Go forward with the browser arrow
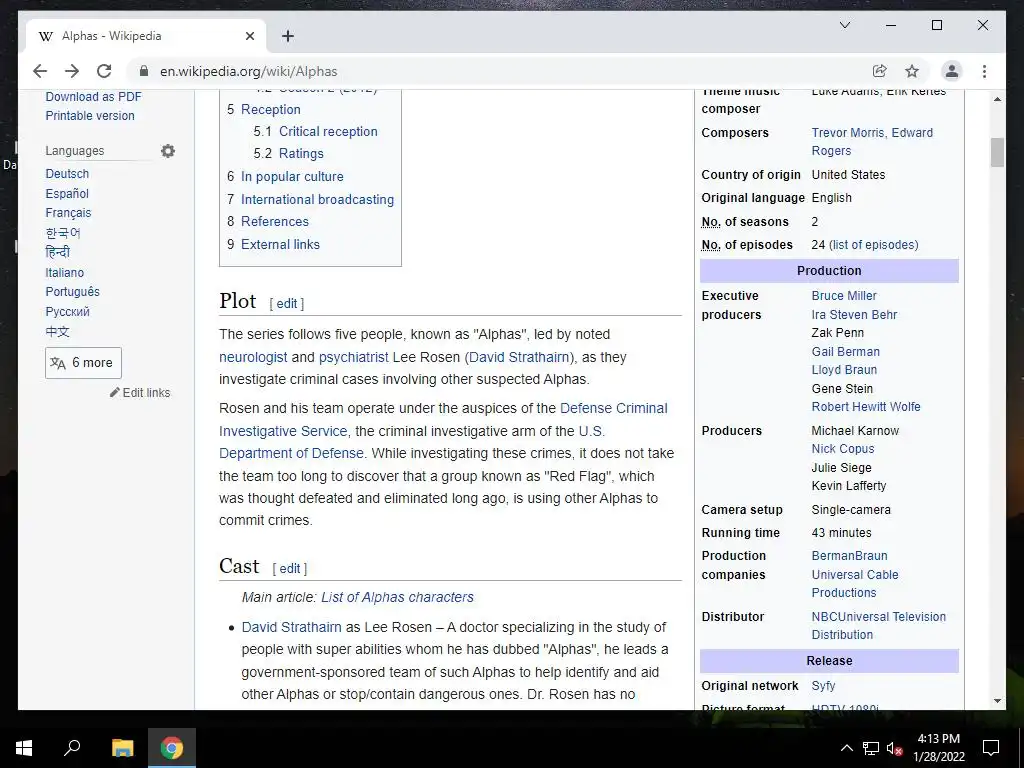The height and width of the screenshot is (768, 1024). coord(72,71)
